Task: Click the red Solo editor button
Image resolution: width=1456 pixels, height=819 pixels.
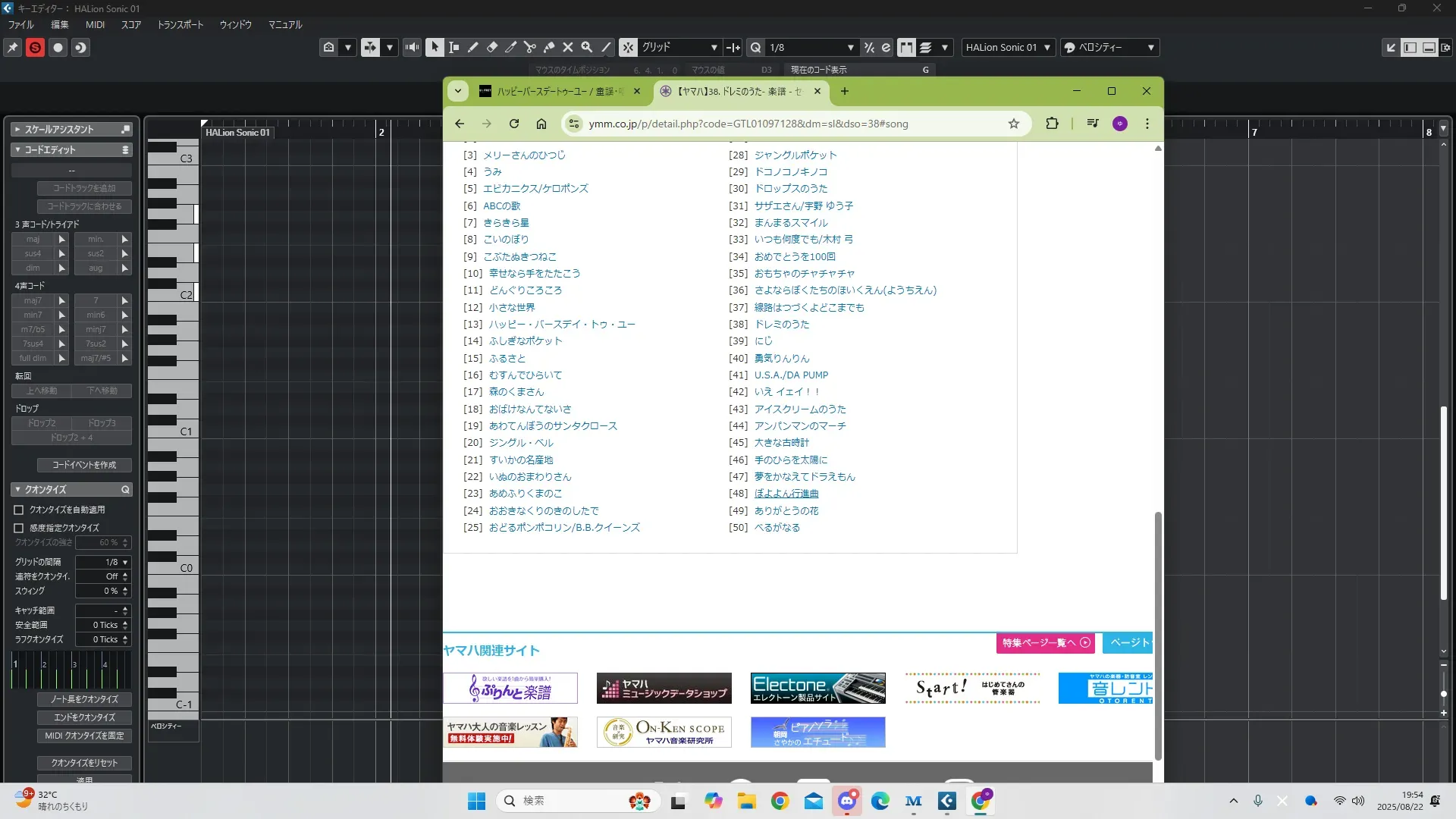Action: (x=35, y=48)
